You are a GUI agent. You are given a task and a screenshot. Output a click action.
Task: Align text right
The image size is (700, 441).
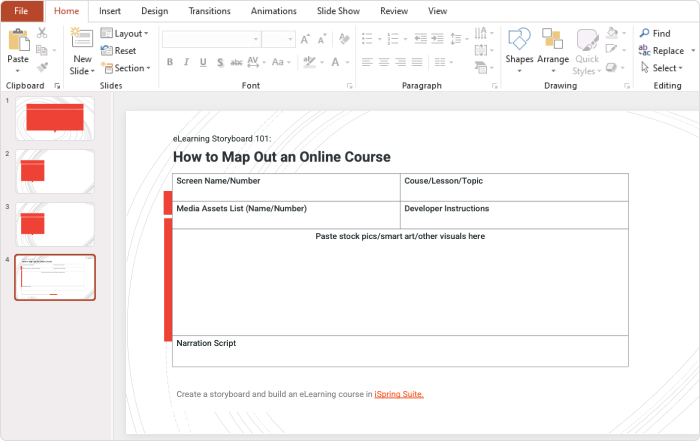coord(400,62)
